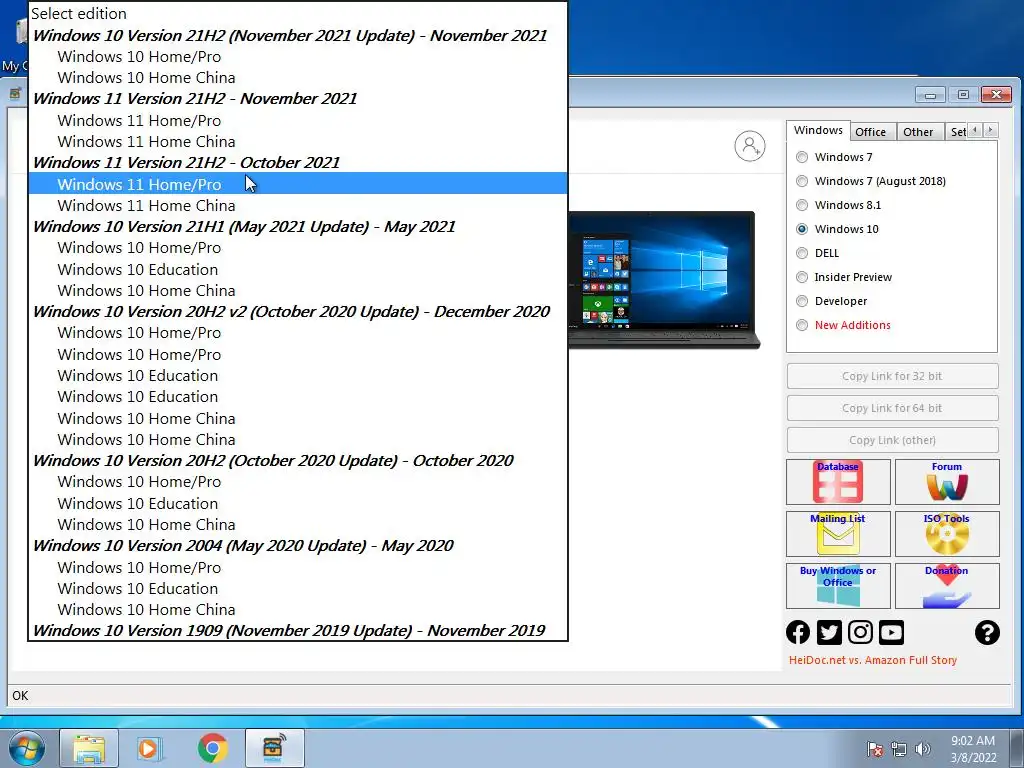The height and width of the screenshot is (768, 1024).
Task: Select the Windows 8.1 radio button
Action: [802, 205]
